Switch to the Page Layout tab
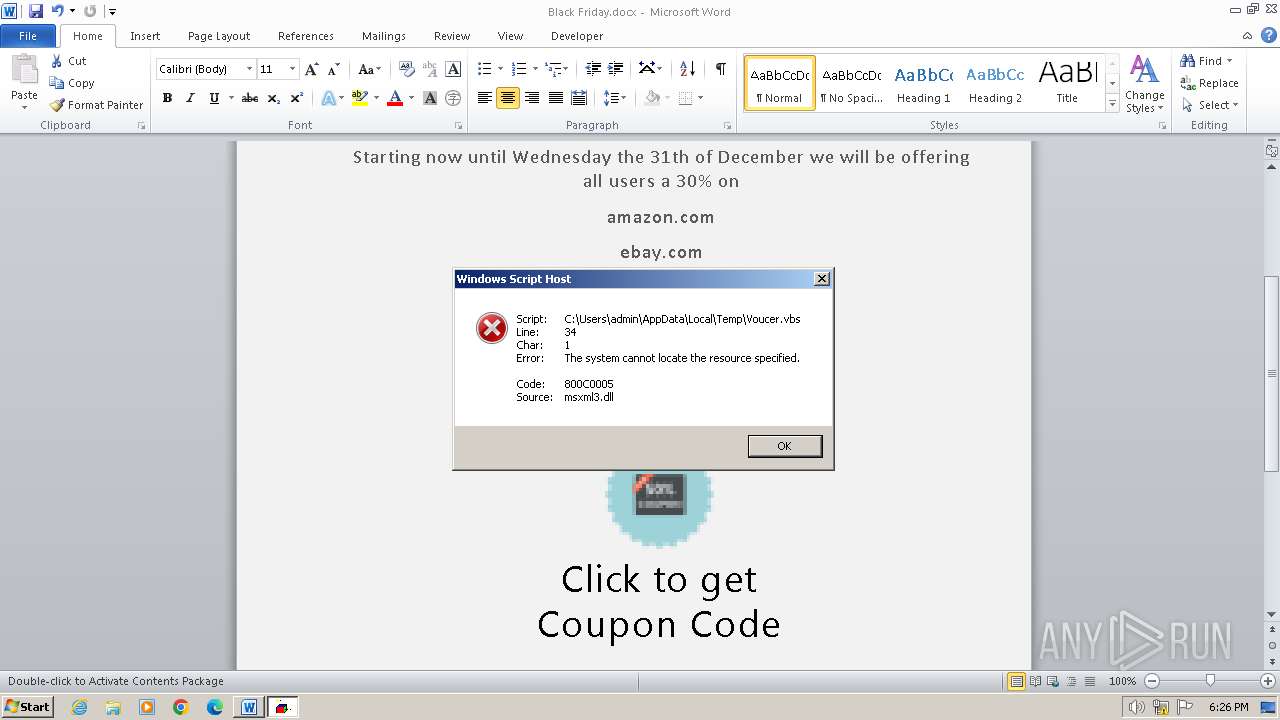 pyautogui.click(x=219, y=36)
